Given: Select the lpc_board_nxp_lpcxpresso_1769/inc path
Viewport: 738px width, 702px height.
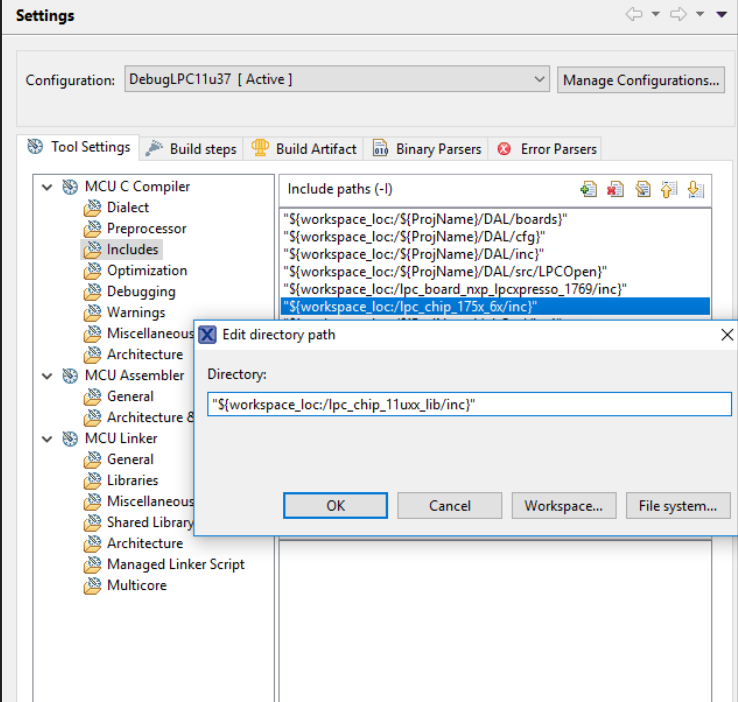Looking at the screenshot, I should click(x=495, y=289).
